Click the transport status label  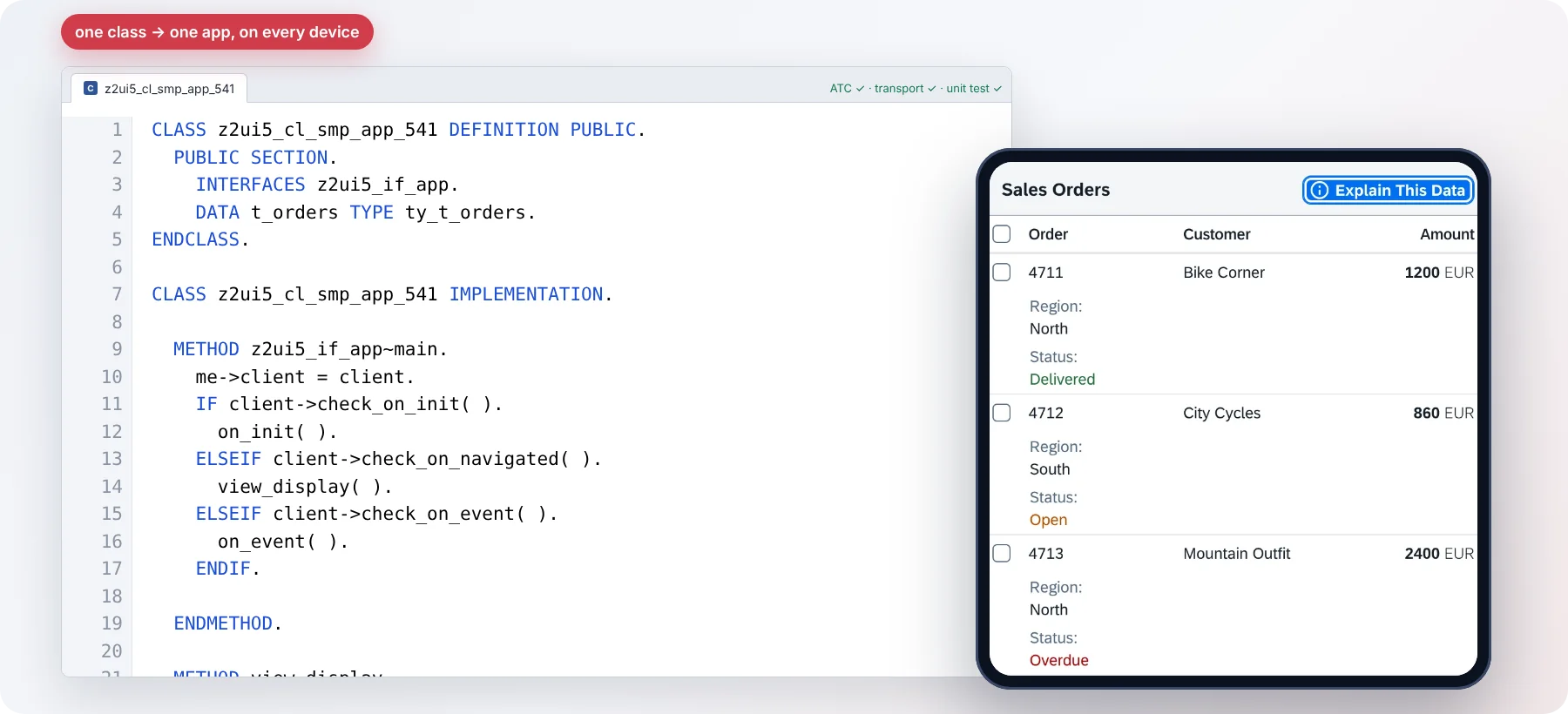899,89
